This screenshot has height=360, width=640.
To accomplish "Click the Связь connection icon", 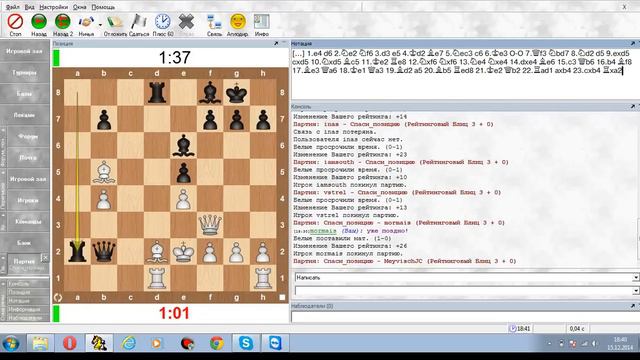I will point(214,22).
